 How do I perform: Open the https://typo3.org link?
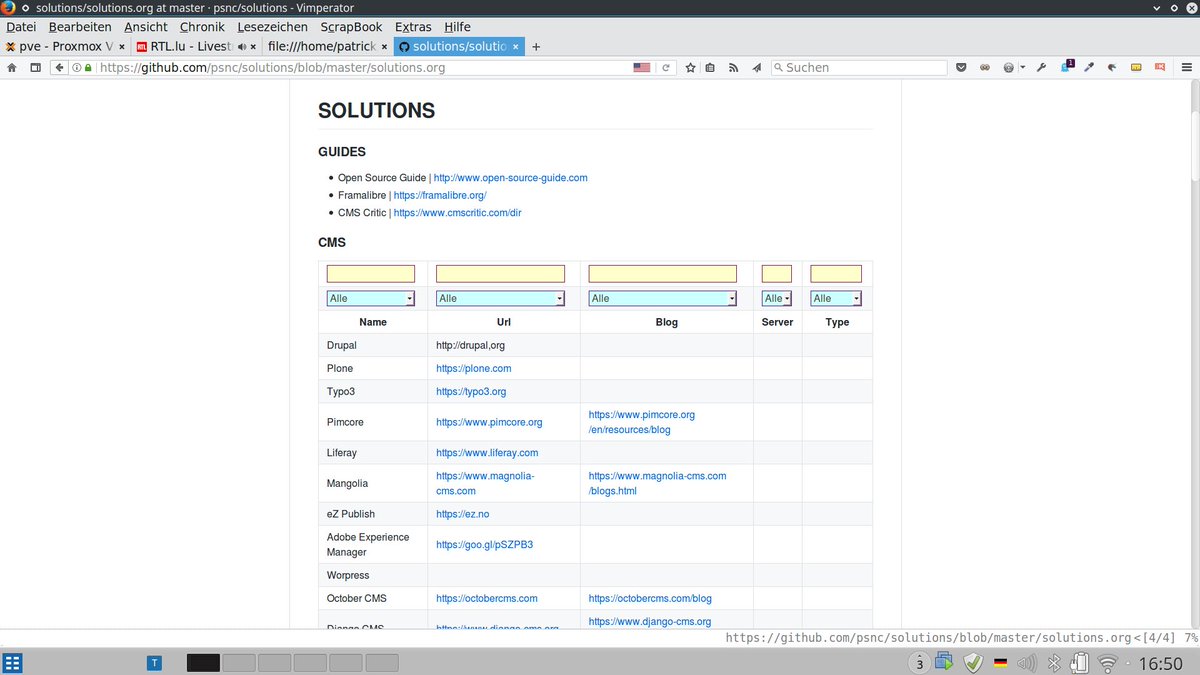(470, 391)
